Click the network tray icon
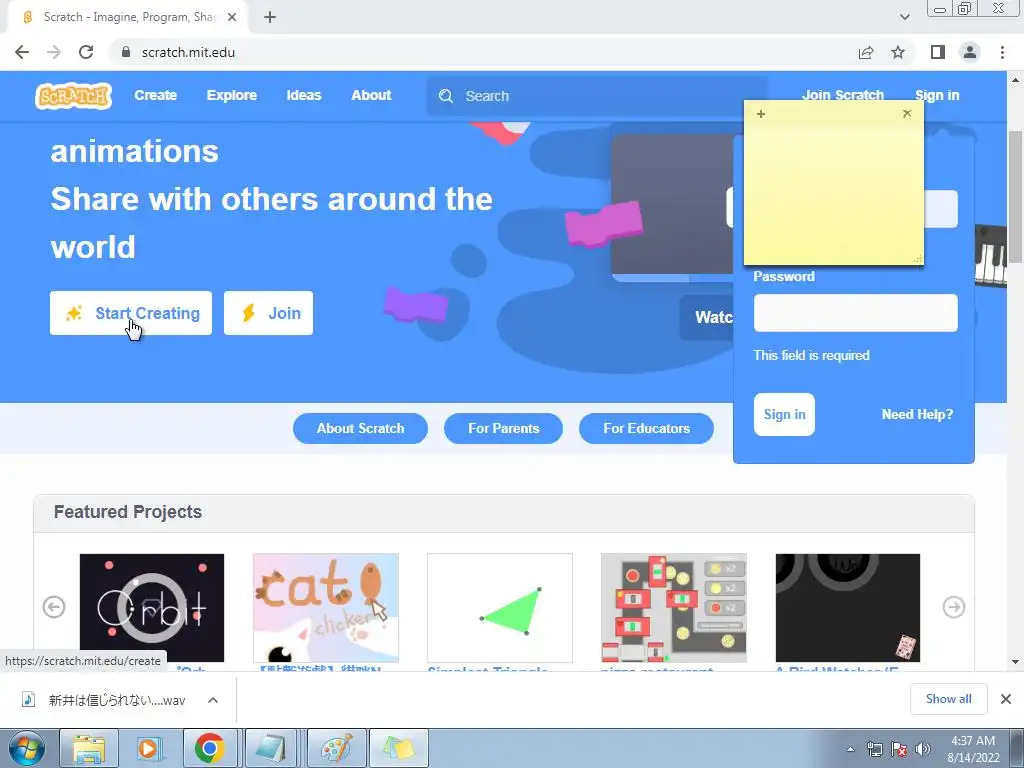The image size is (1024, 768). [x=874, y=749]
